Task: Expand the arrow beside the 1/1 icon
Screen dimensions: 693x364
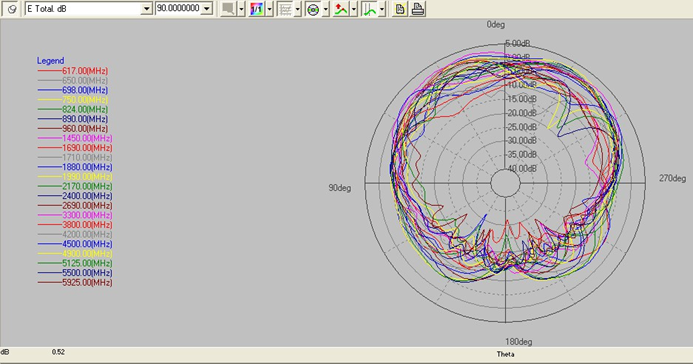Action: coord(270,9)
